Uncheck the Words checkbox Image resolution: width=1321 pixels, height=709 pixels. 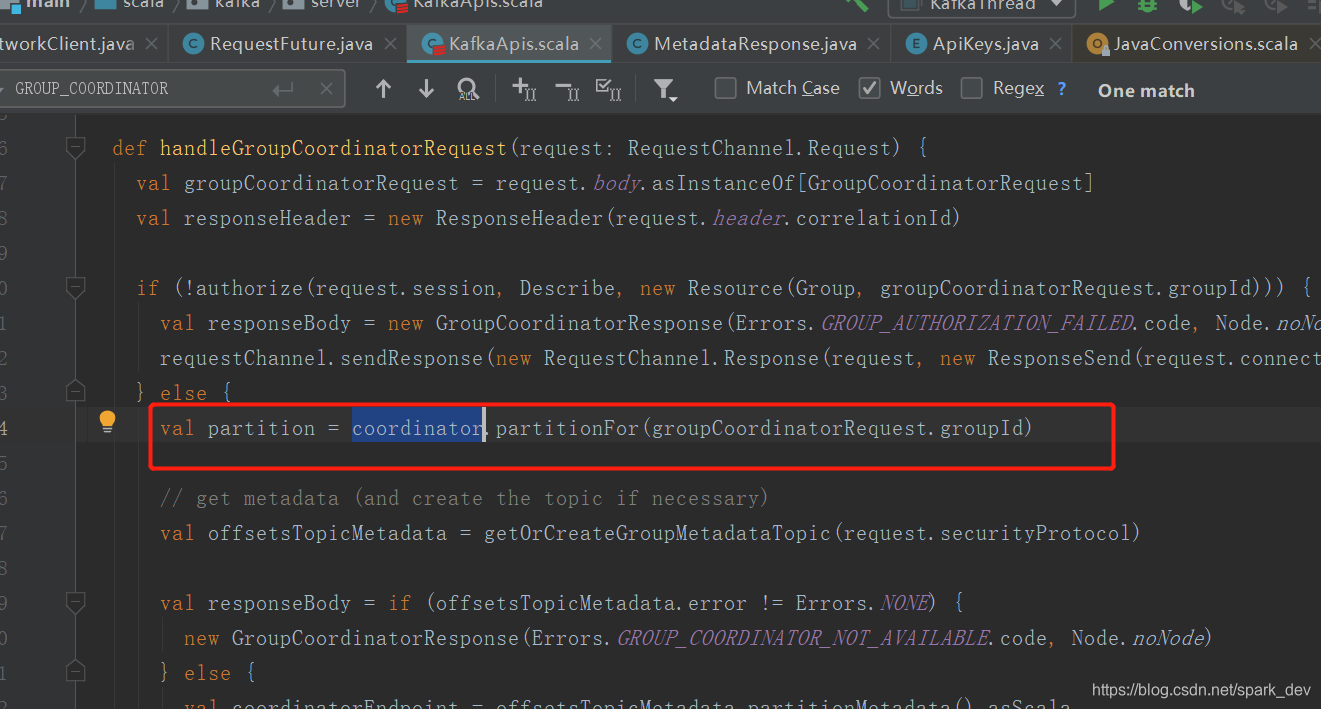click(869, 88)
